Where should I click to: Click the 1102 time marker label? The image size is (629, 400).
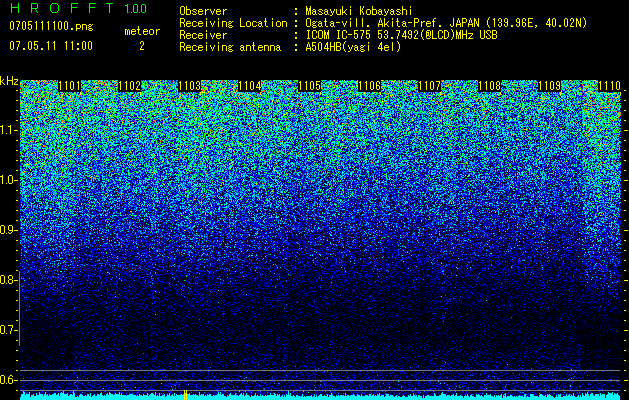(130, 86)
